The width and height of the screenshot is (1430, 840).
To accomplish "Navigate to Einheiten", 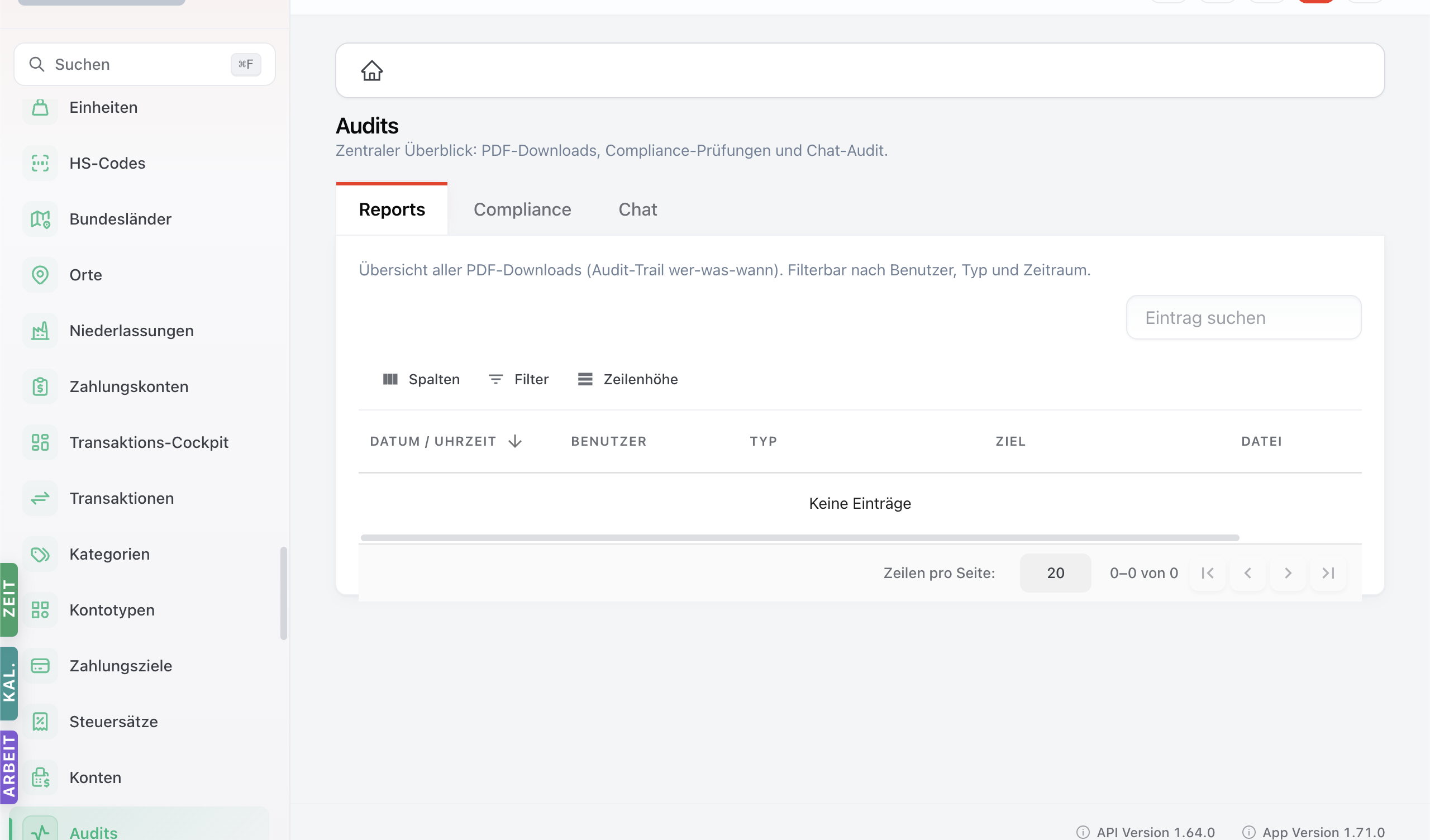I will tap(103, 107).
